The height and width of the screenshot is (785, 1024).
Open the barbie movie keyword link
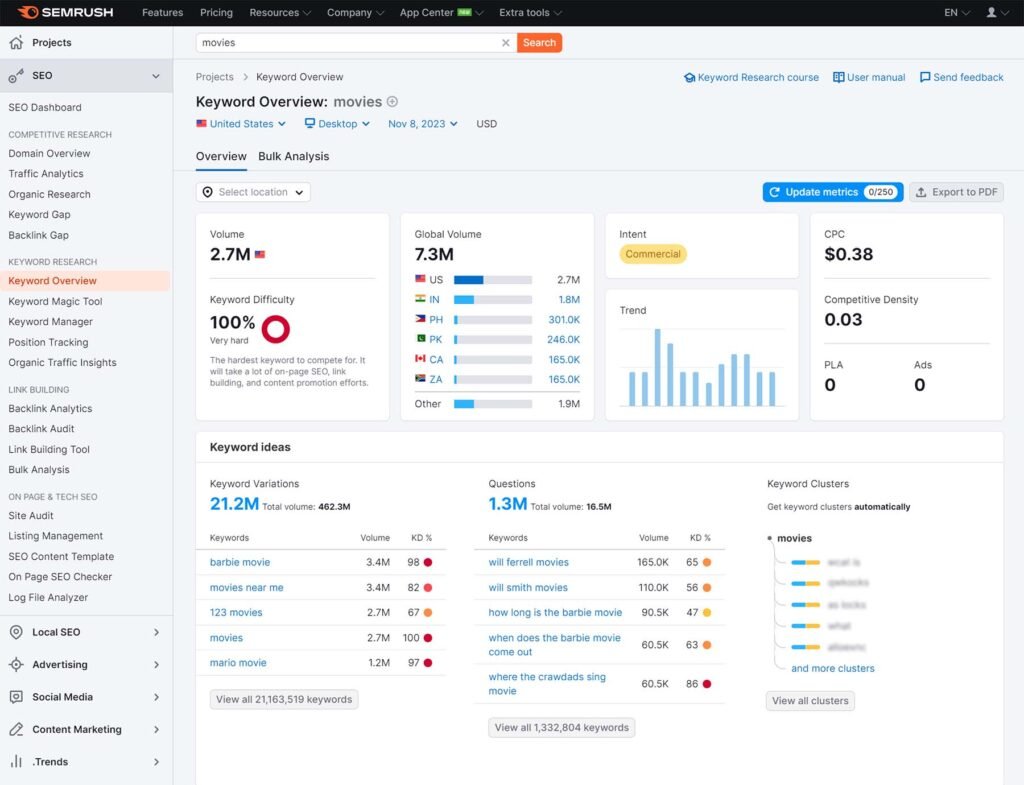240,562
